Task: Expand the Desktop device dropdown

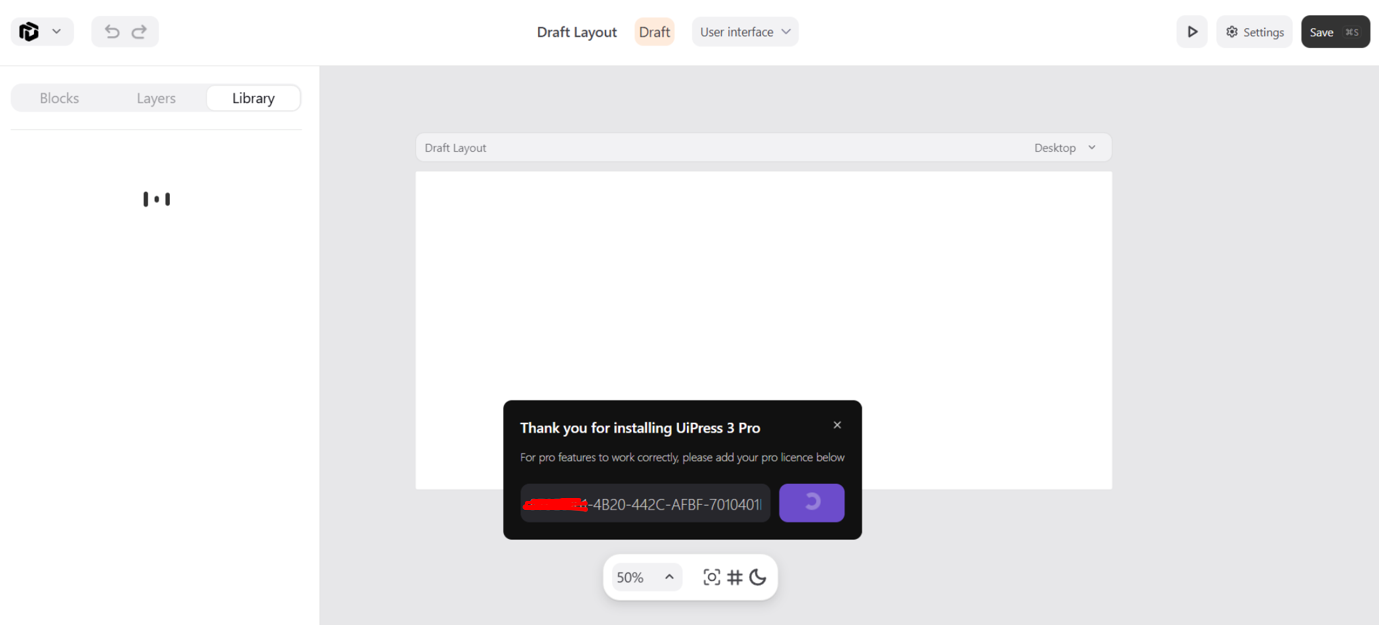Action: pyautogui.click(x=1066, y=148)
